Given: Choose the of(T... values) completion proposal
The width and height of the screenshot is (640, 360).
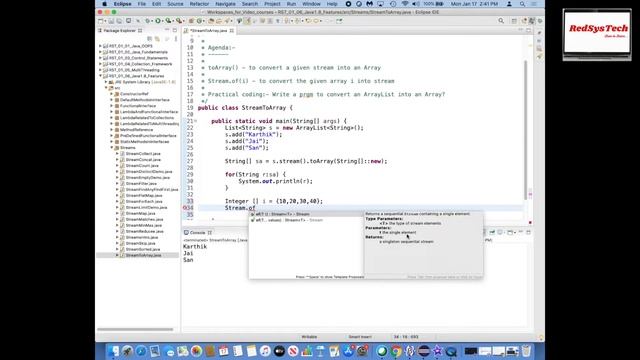Looking at the screenshot, I should 306,220.
